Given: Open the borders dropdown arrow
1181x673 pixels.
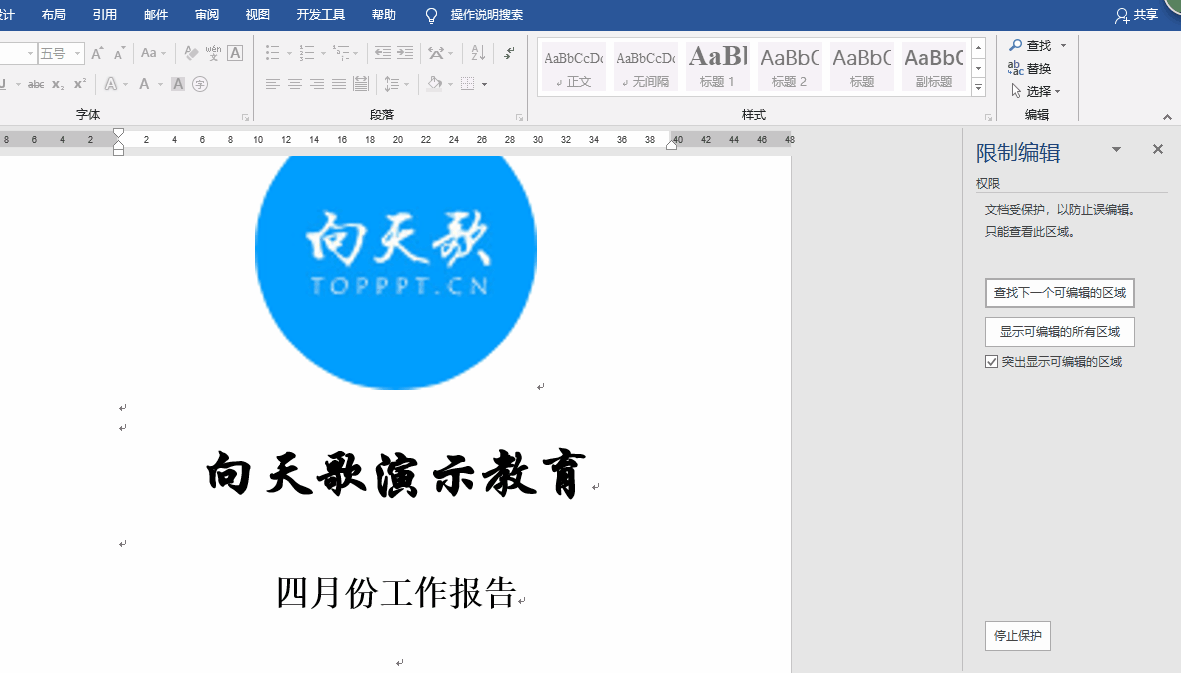Looking at the screenshot, I should click(x=484, y=84).
